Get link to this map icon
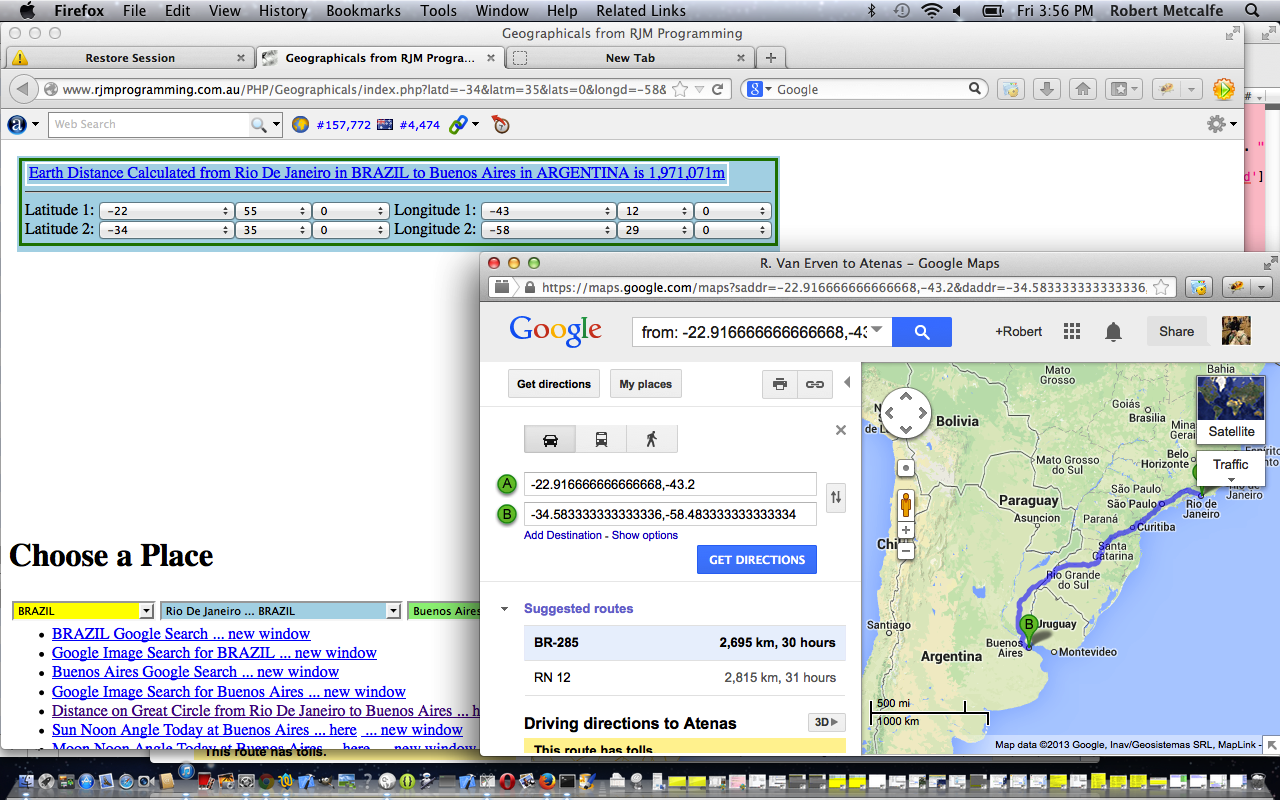1280x800 pixels. (815, 384)
